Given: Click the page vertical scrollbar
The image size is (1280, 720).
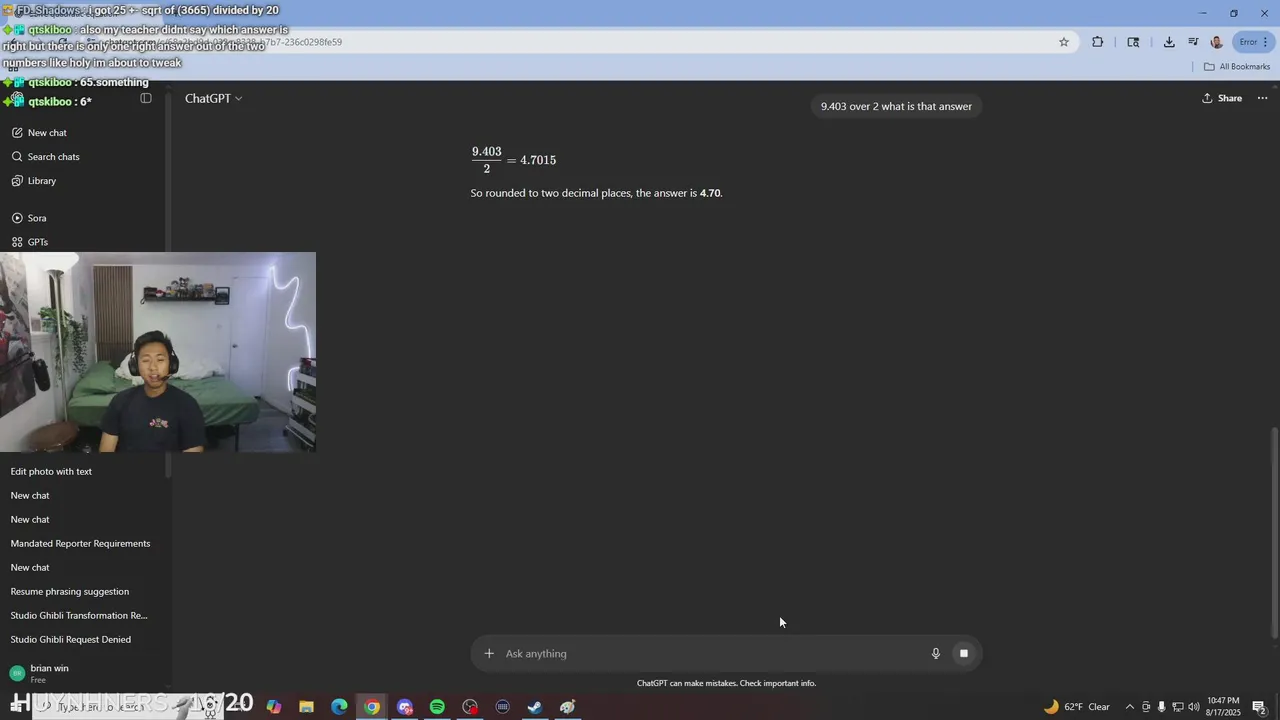Looking at the screenshot, I should point(1274,533).
